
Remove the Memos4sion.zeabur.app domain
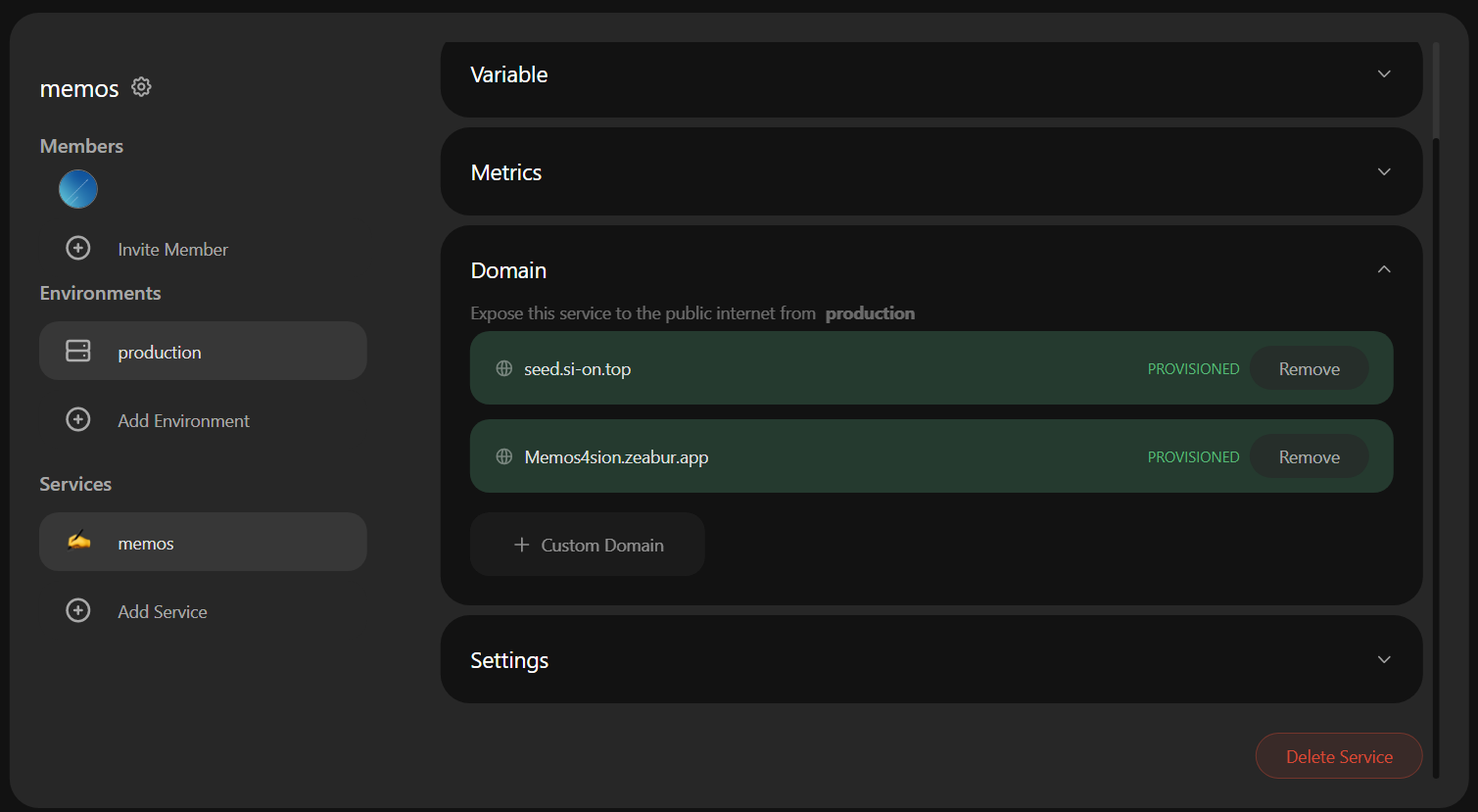pos(1309,457)
